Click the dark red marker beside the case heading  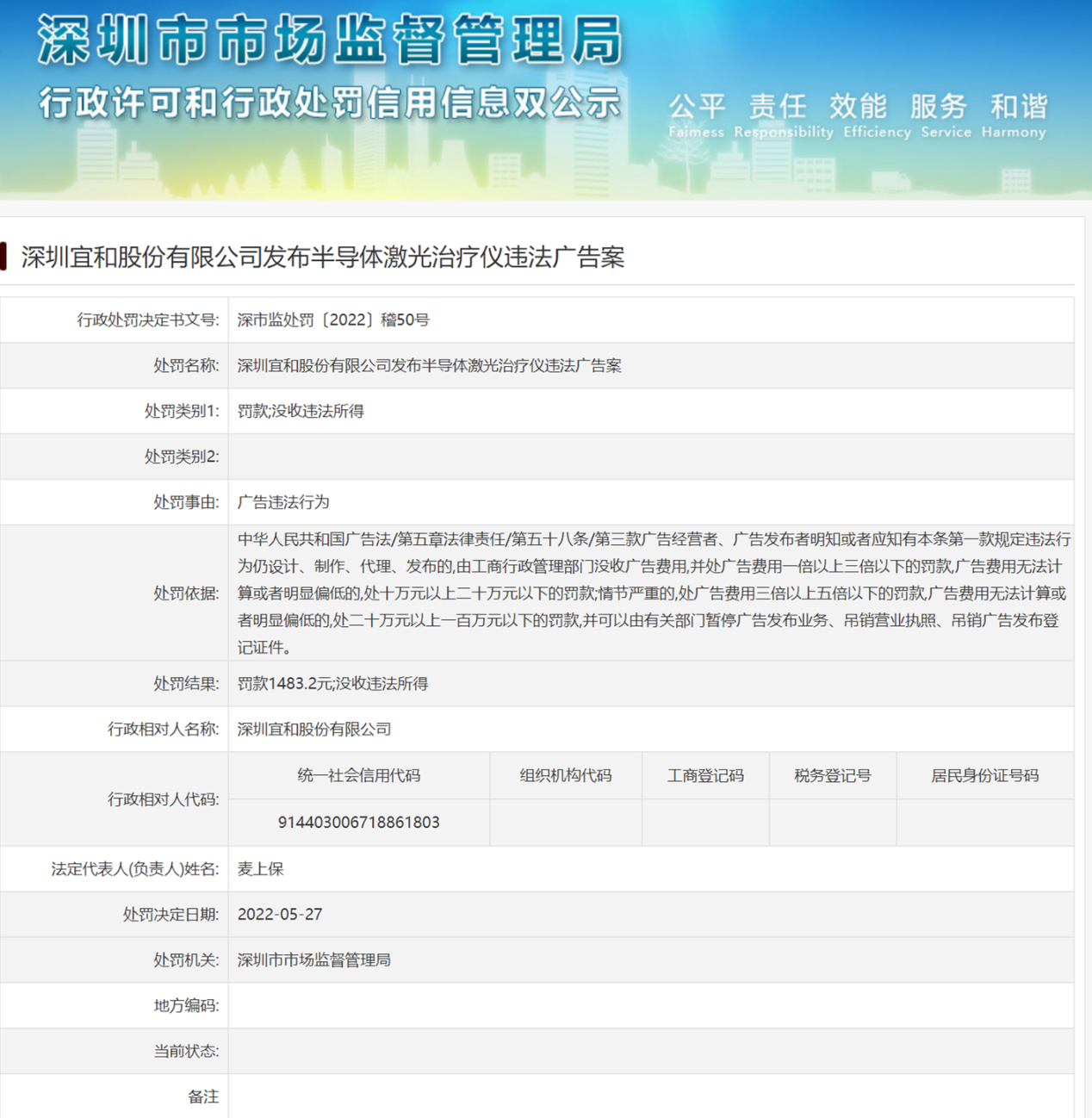4,257
